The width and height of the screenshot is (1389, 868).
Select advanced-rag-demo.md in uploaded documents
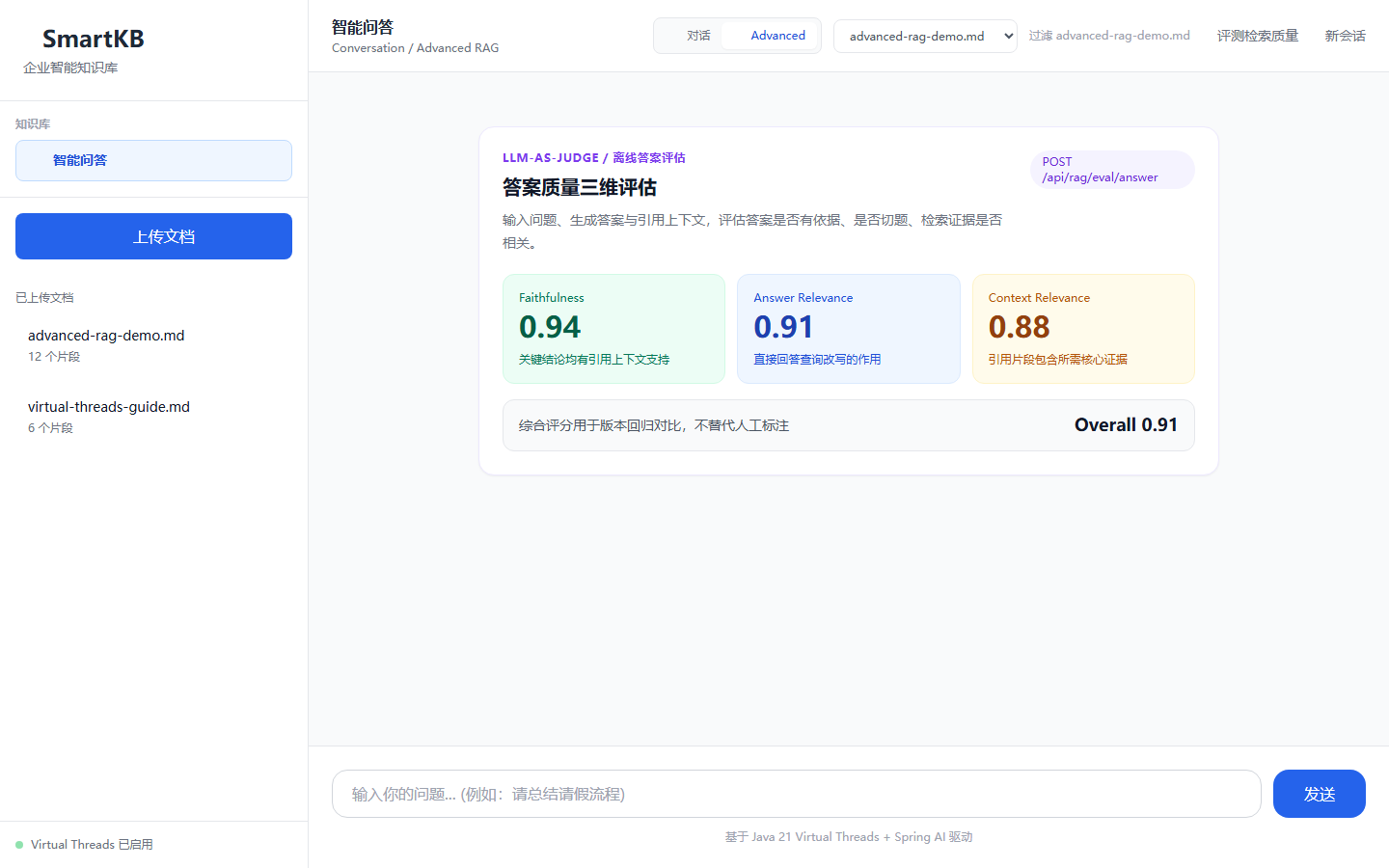coord(153,345)
